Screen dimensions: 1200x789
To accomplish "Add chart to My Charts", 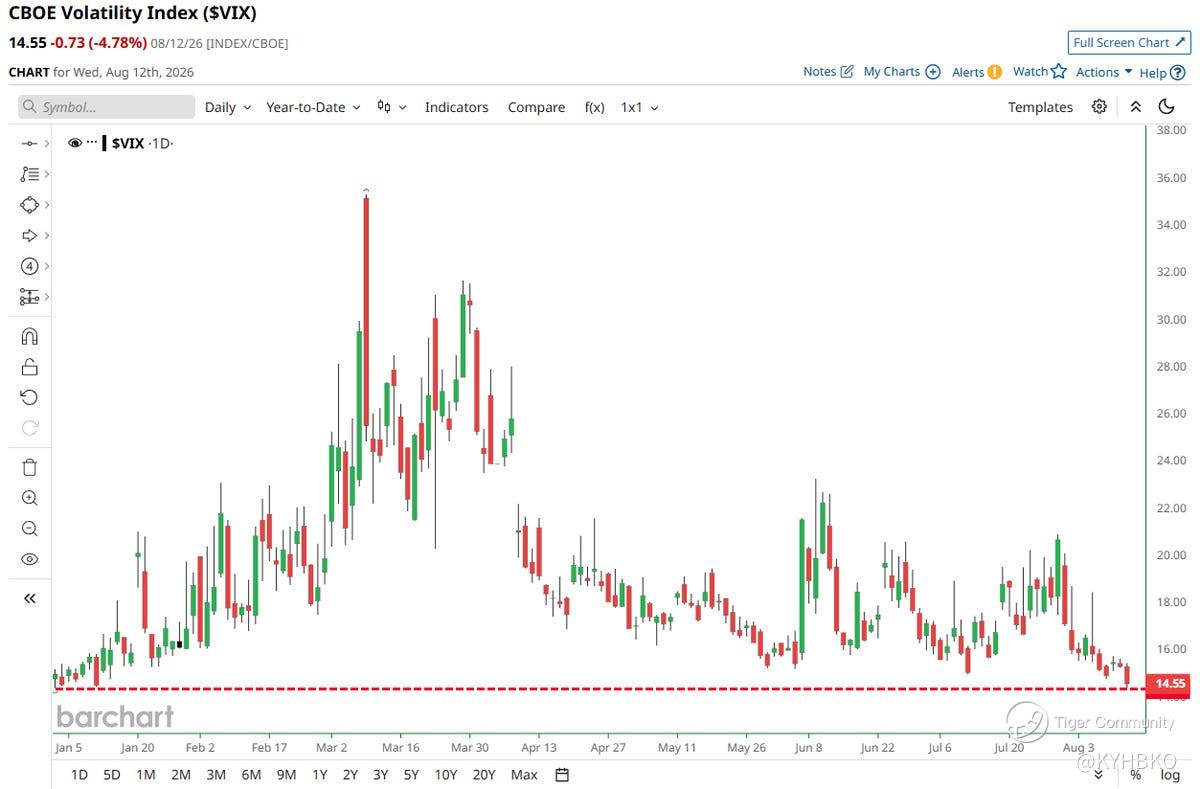I will click(x=932, y=72).
